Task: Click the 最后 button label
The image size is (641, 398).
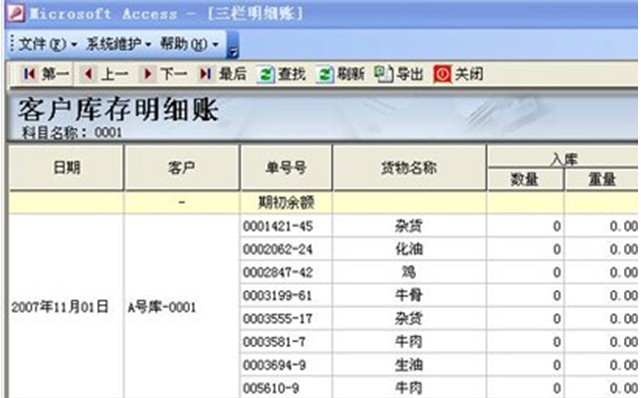Action: 233,74
